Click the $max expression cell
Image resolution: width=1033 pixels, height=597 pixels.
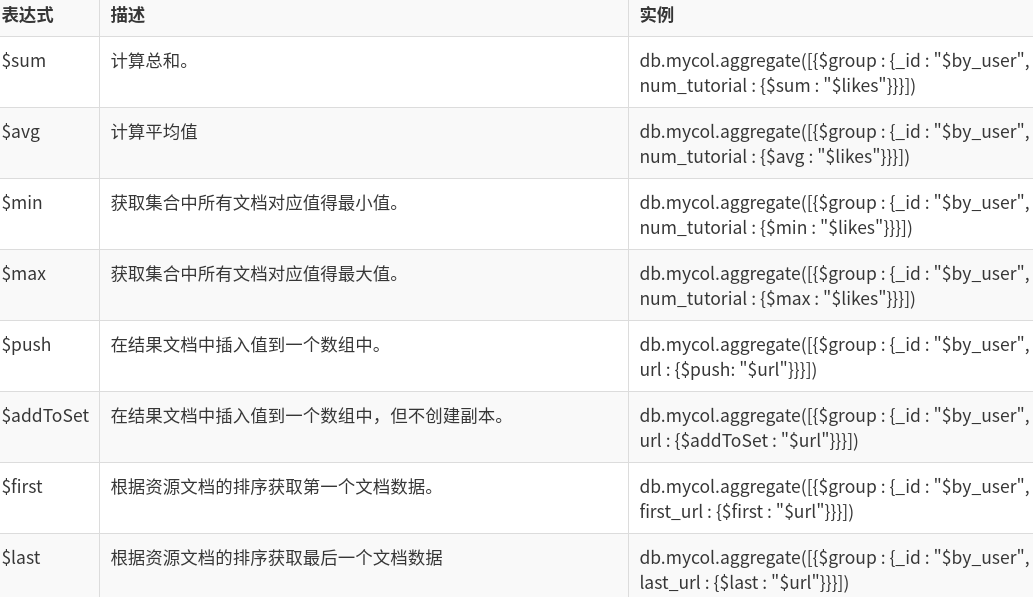click(24, 274)
